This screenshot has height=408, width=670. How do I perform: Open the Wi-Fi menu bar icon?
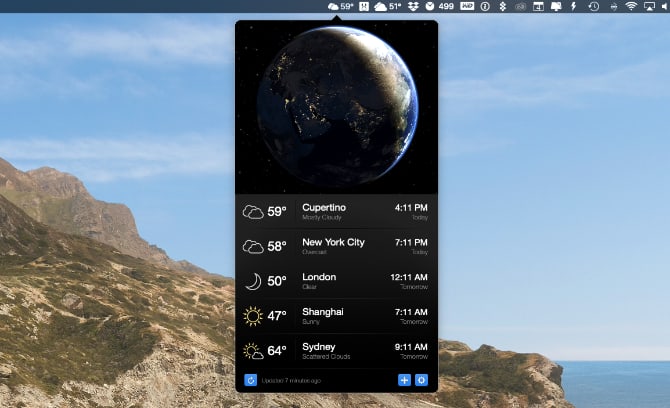click(631, 6)
